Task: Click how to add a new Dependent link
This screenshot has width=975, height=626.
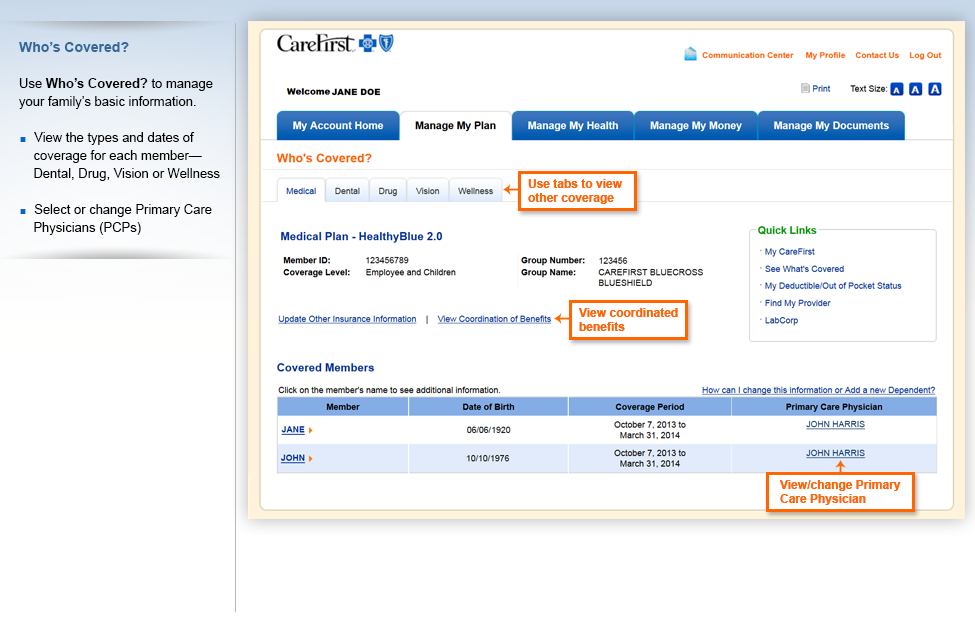Action: (818, 390)
